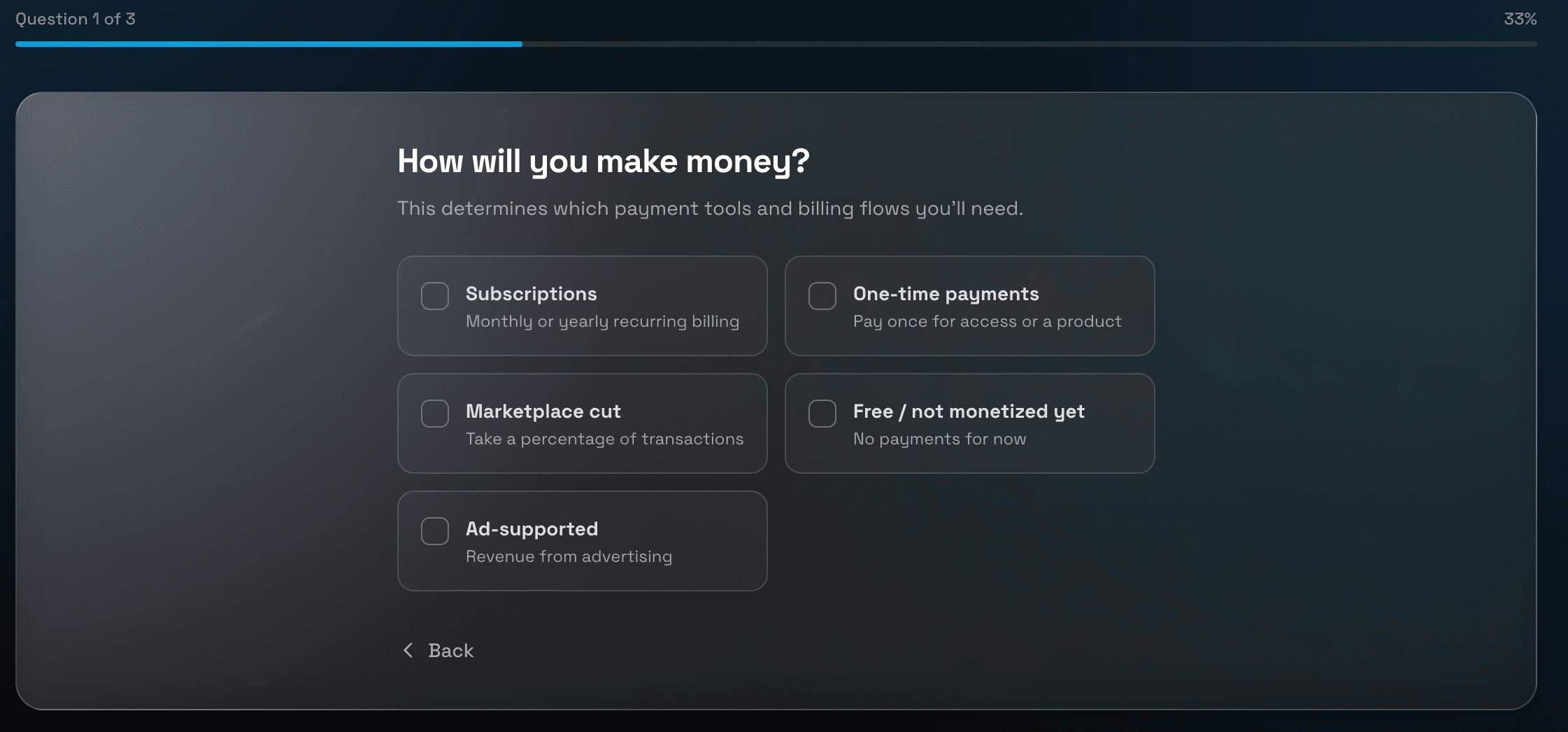Viewport: 1568px width, 732px height.
Task: Click the back chevron arrow icon
Action: point(408,650)
